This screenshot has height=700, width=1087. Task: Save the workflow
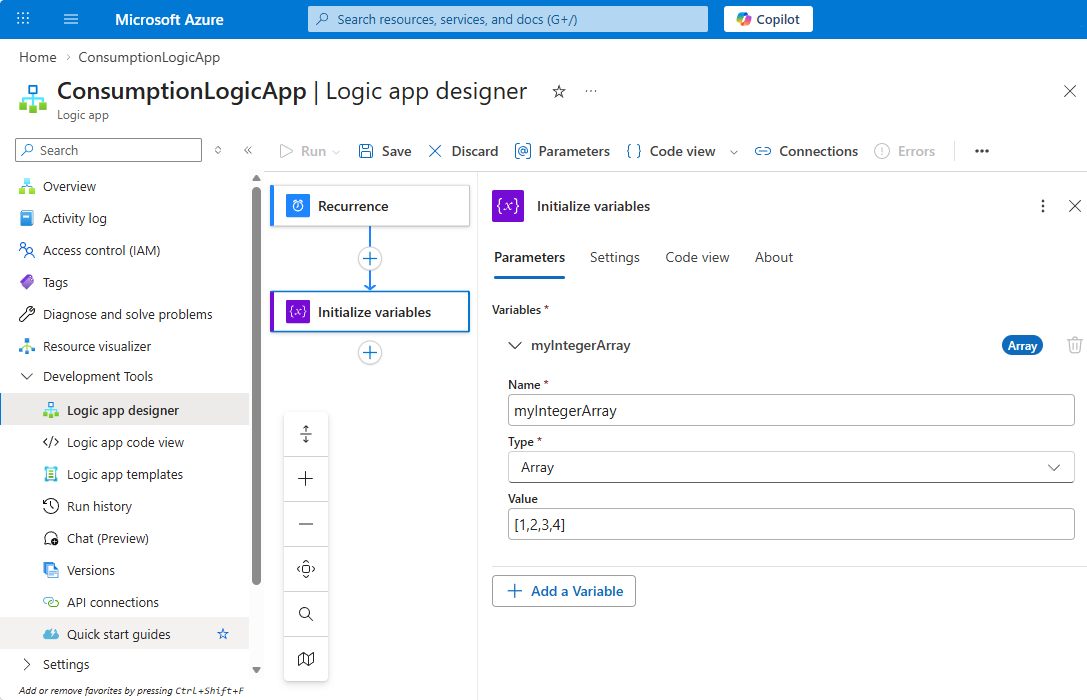point(385,151)
